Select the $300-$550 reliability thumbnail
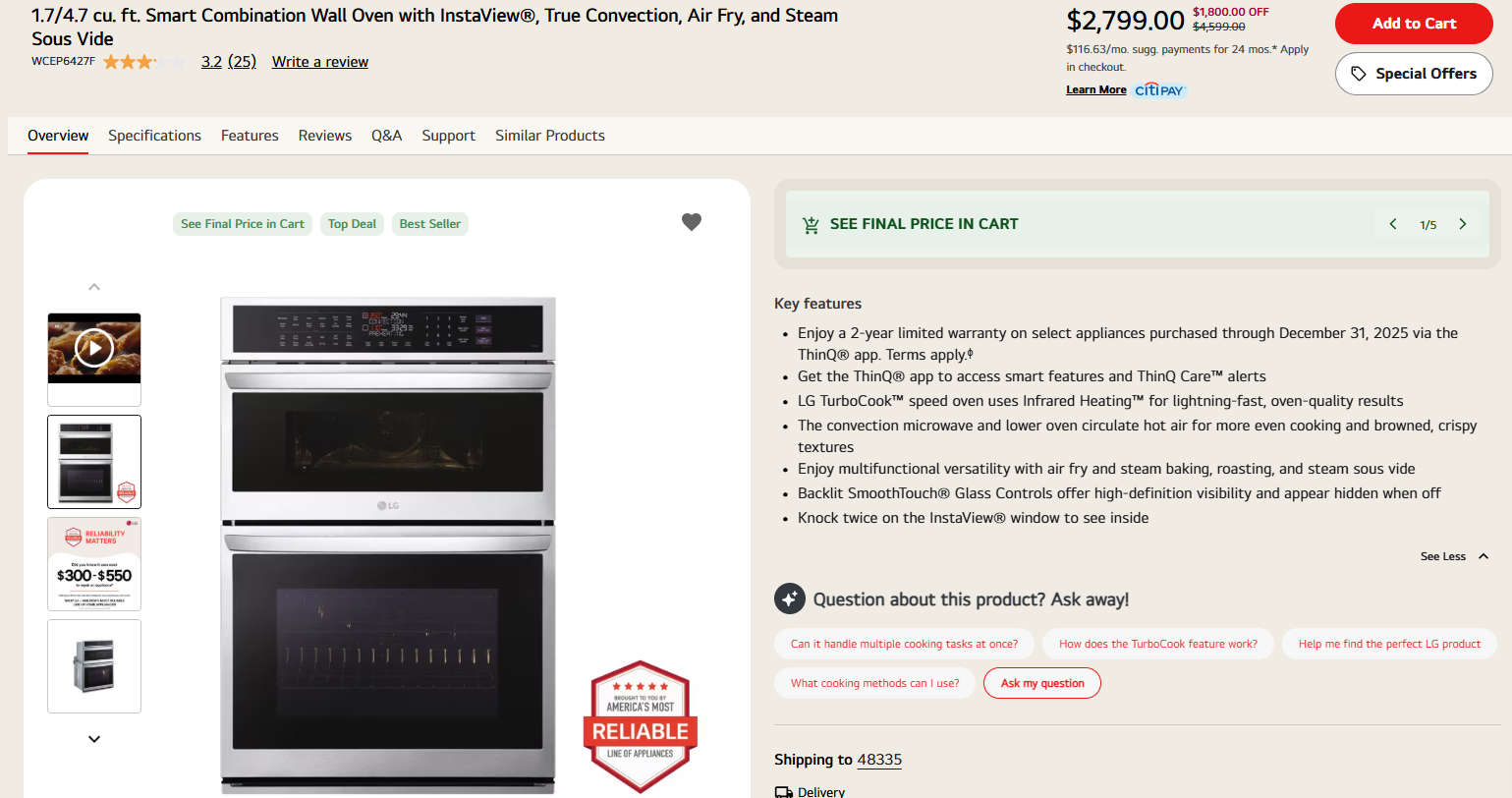 (x=94, y=565)
